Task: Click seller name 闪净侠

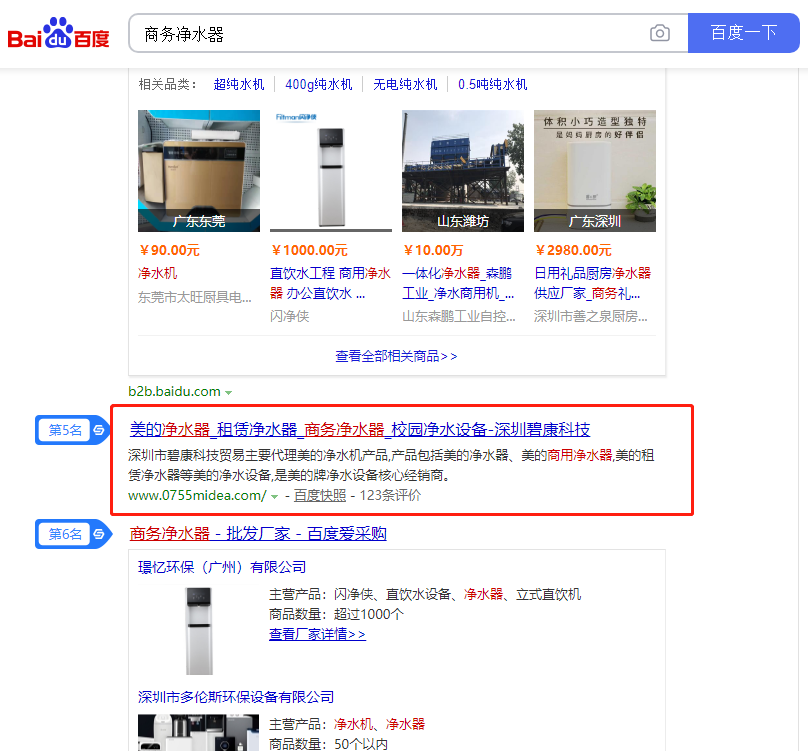Action: (290, 316)
